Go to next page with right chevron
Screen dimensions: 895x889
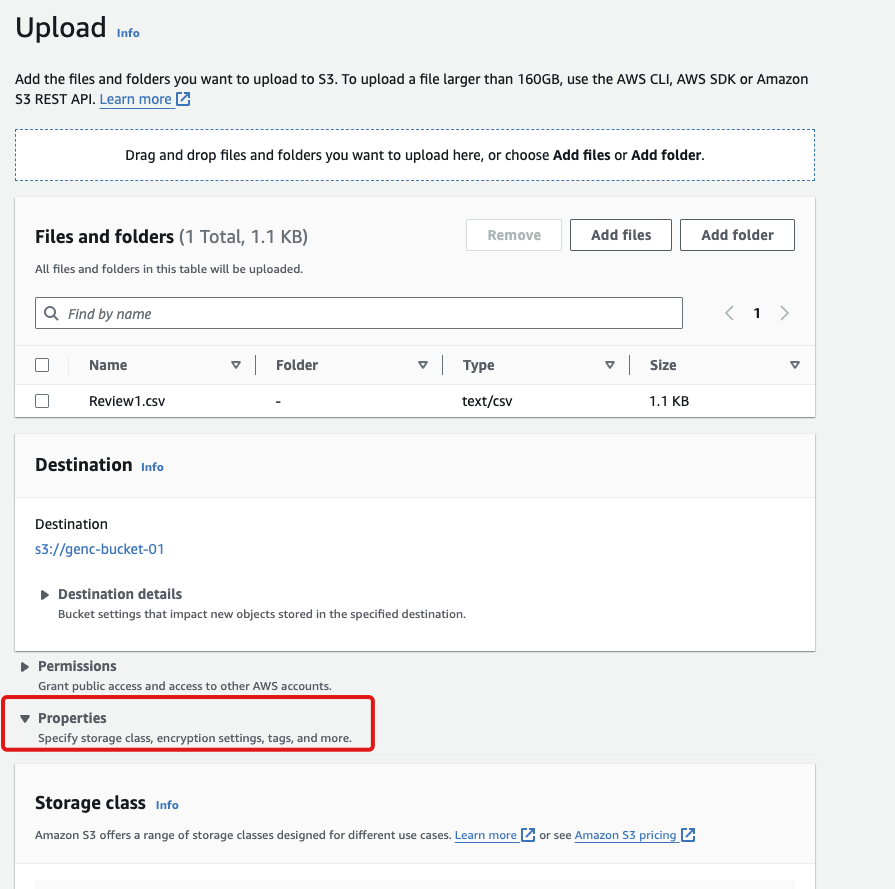pyautogui.click(x=784, y=313)
